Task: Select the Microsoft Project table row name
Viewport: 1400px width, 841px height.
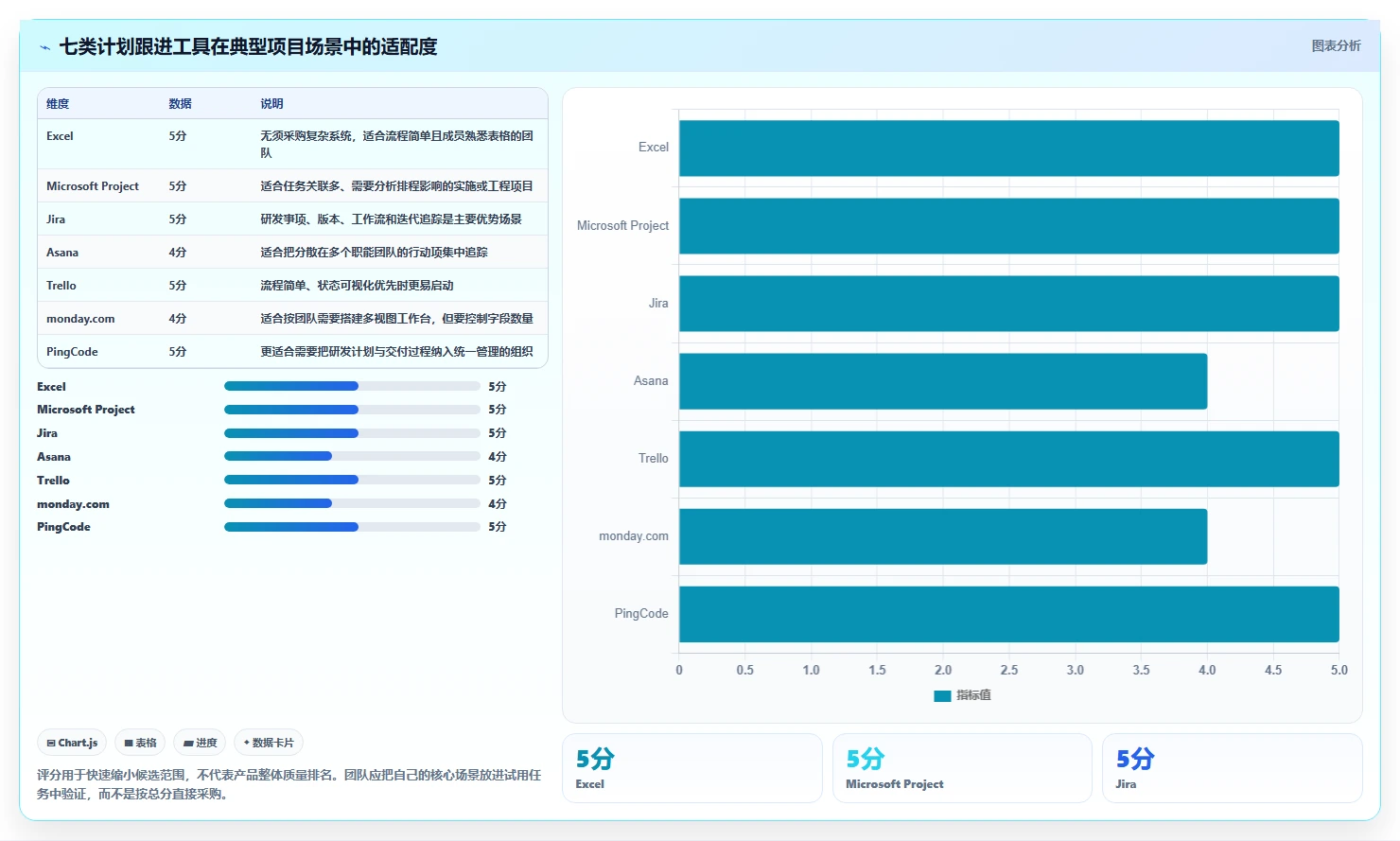Action: tap(93, 186)
